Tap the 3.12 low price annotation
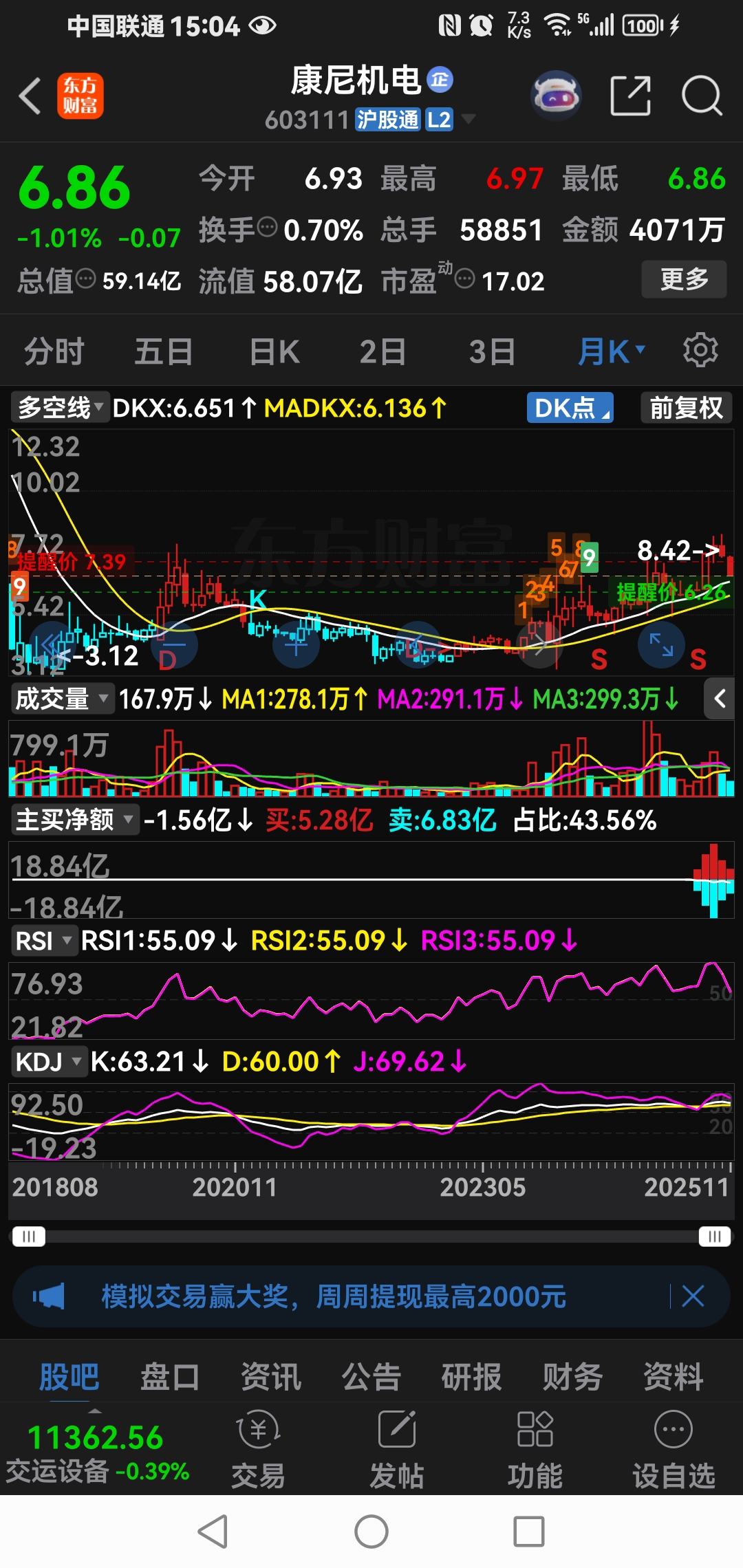This screenshot has height=1568, width=743. point(98,656)
